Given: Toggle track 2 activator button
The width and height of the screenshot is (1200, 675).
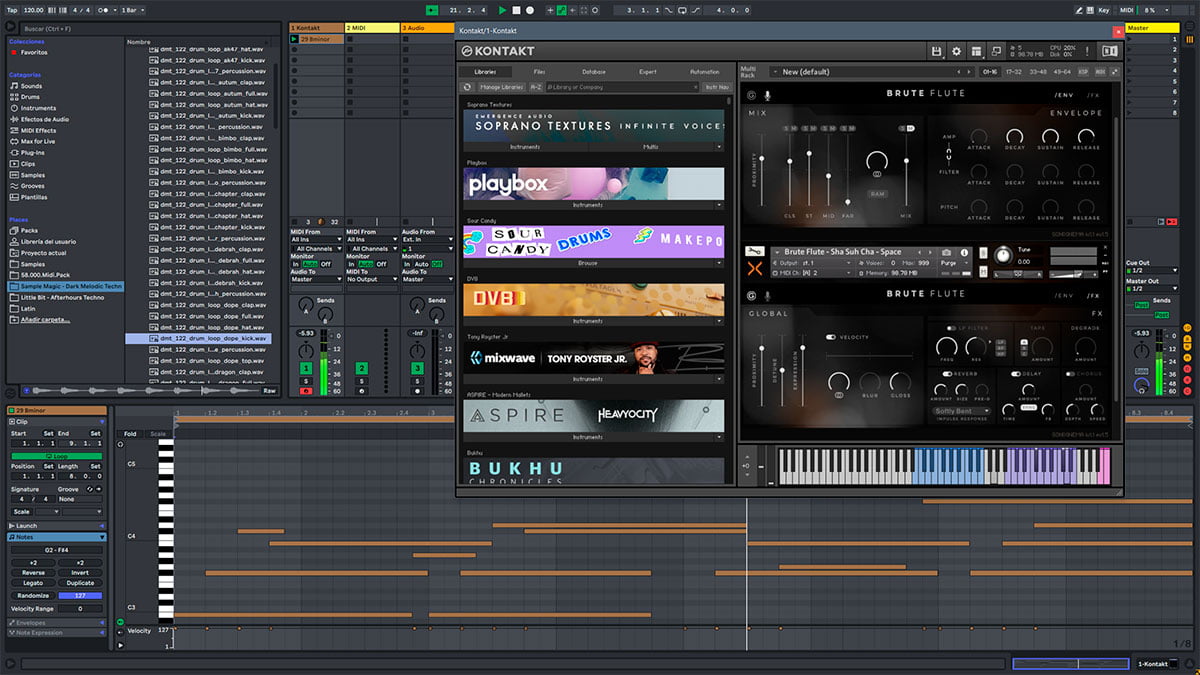Looking at the screenshot, I should tap(361, 369).
